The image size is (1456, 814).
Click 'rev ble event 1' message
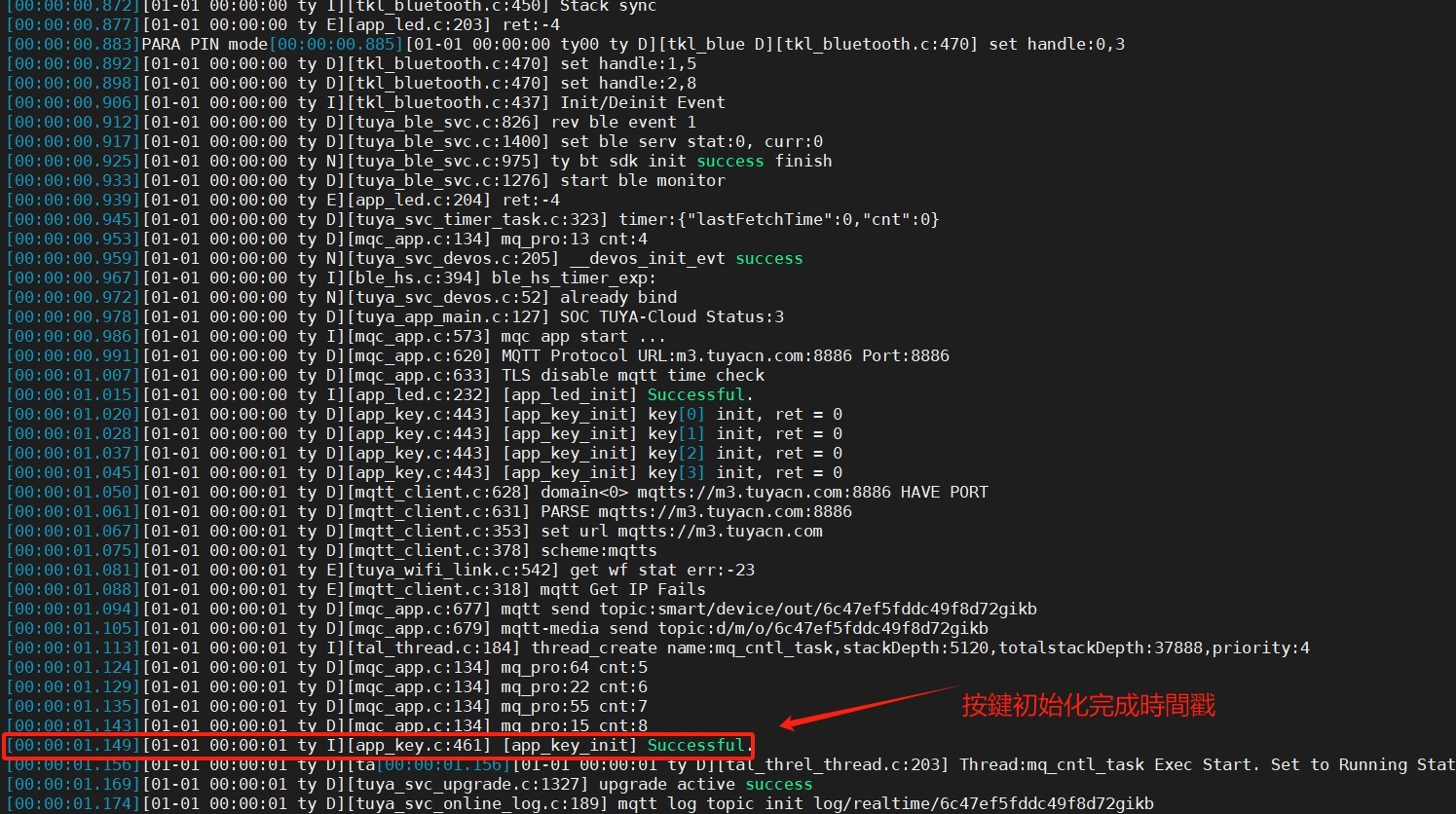(623, 122)
